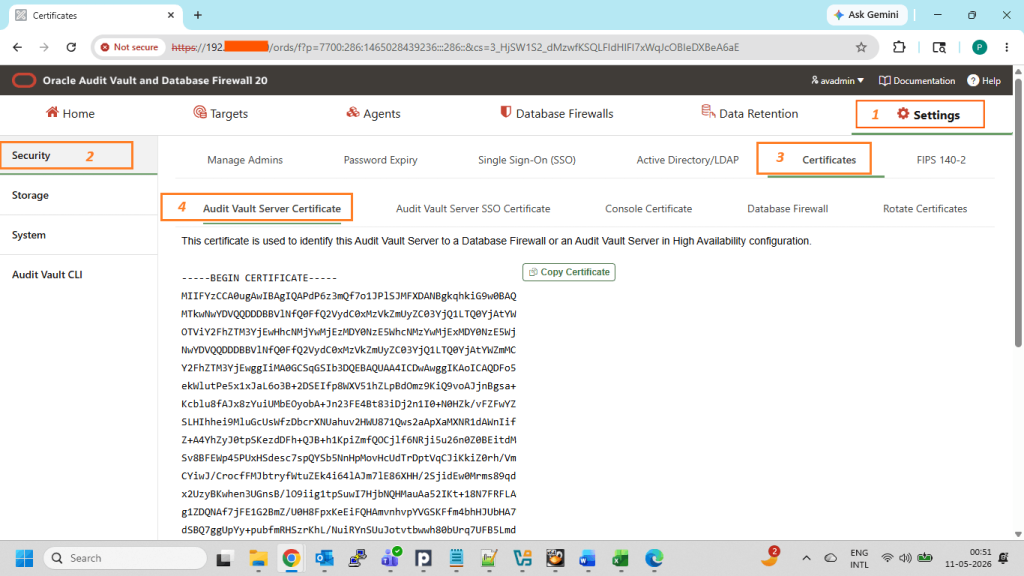Switch to Active Directory/LDAP tab
The height and width of the screenshot is (576, 1024).
[x=687, y=160]
